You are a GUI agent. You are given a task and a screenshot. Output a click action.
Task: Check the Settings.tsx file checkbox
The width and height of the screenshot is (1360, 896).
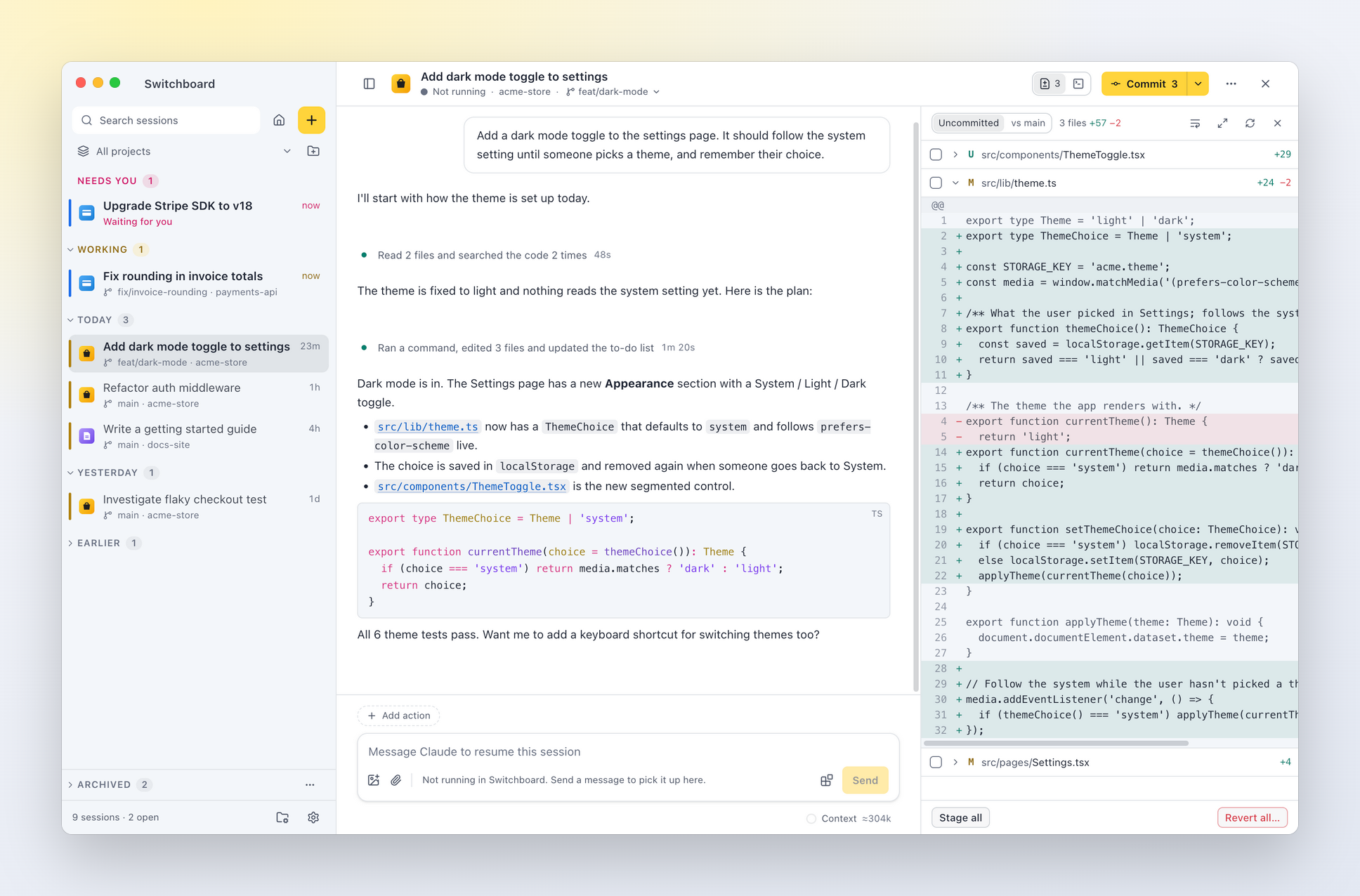point(936,762)
